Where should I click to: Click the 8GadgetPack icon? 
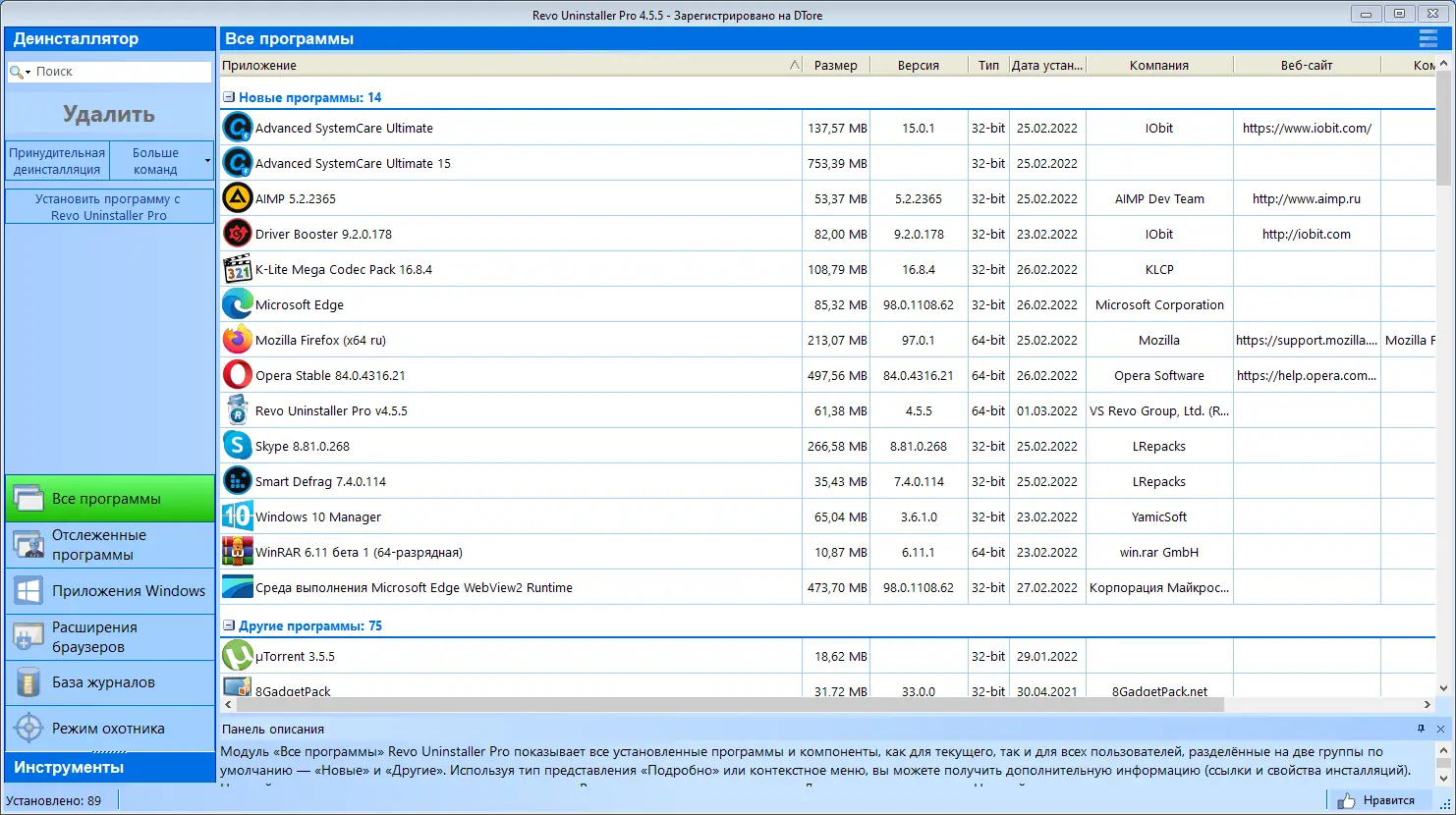(x=237, y=686)
